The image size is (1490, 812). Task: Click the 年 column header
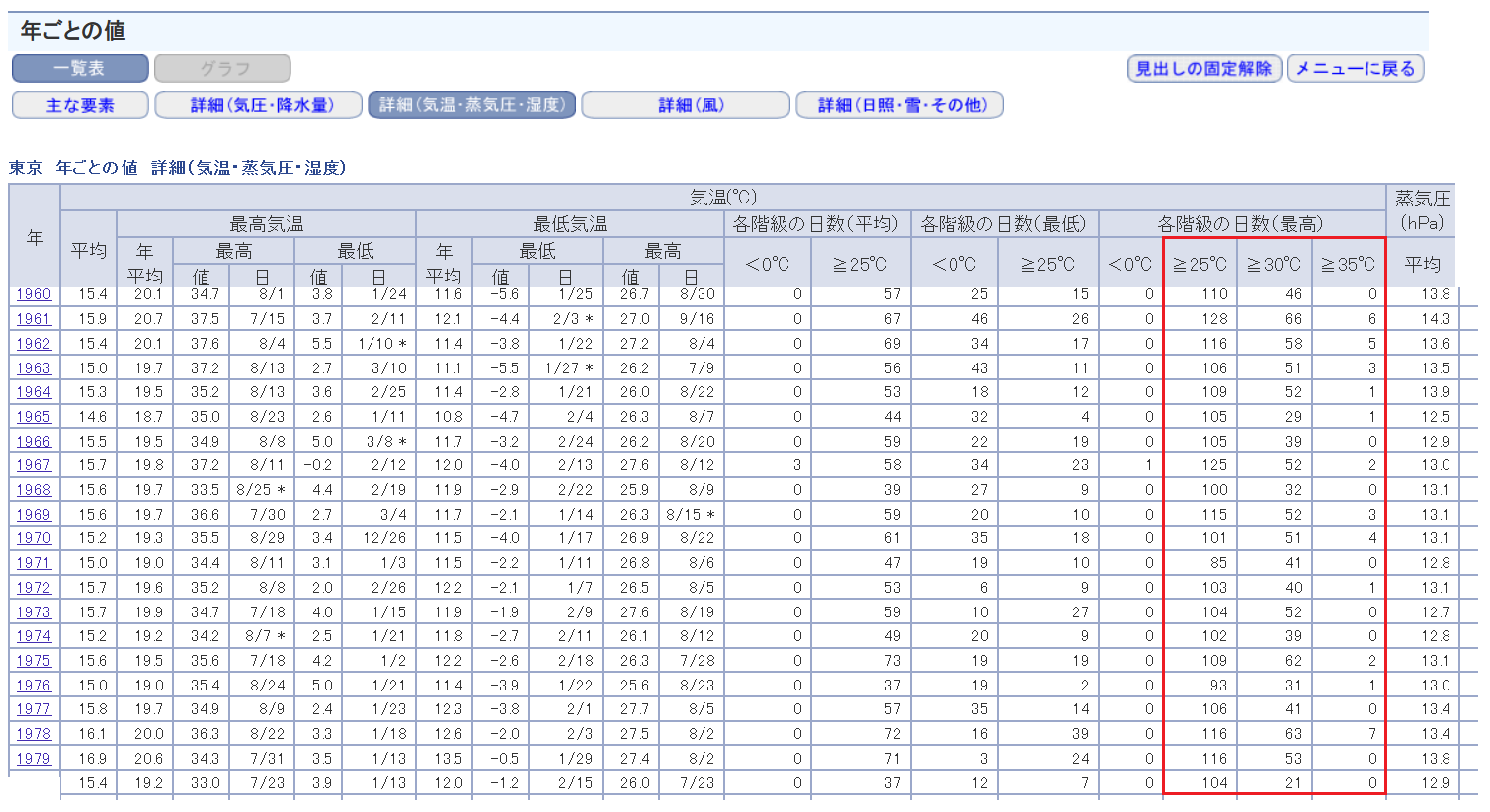click(x=36, y=237)
